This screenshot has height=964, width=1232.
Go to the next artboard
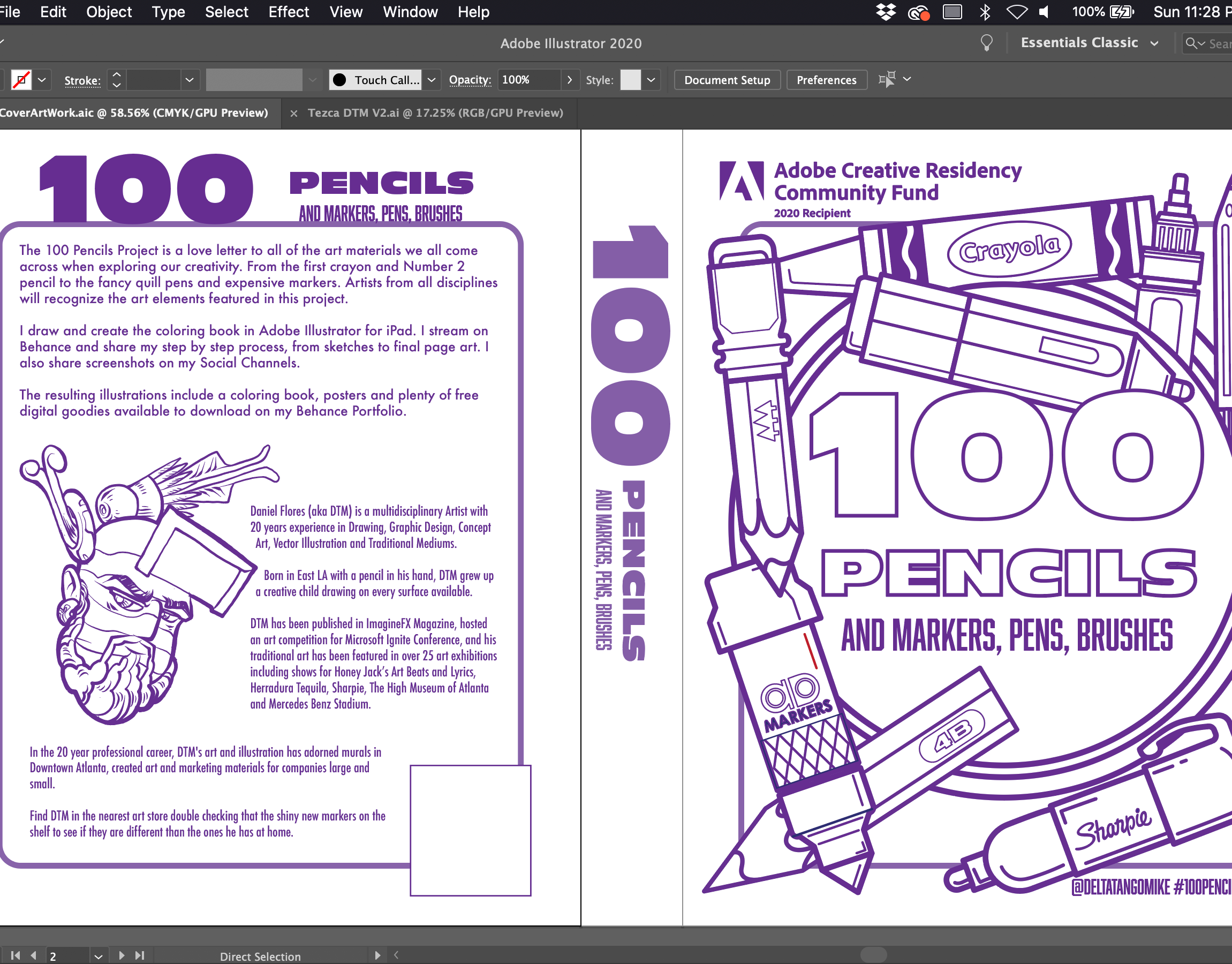[x=122, y=955]
